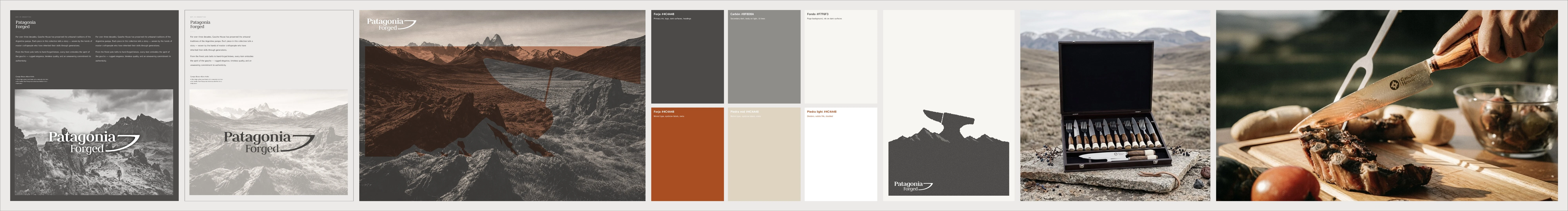Select the Carbón #8F8D8A gray swatch
Image resolution: width=1568 pixels, height=211 pixels.
[764, 57]
